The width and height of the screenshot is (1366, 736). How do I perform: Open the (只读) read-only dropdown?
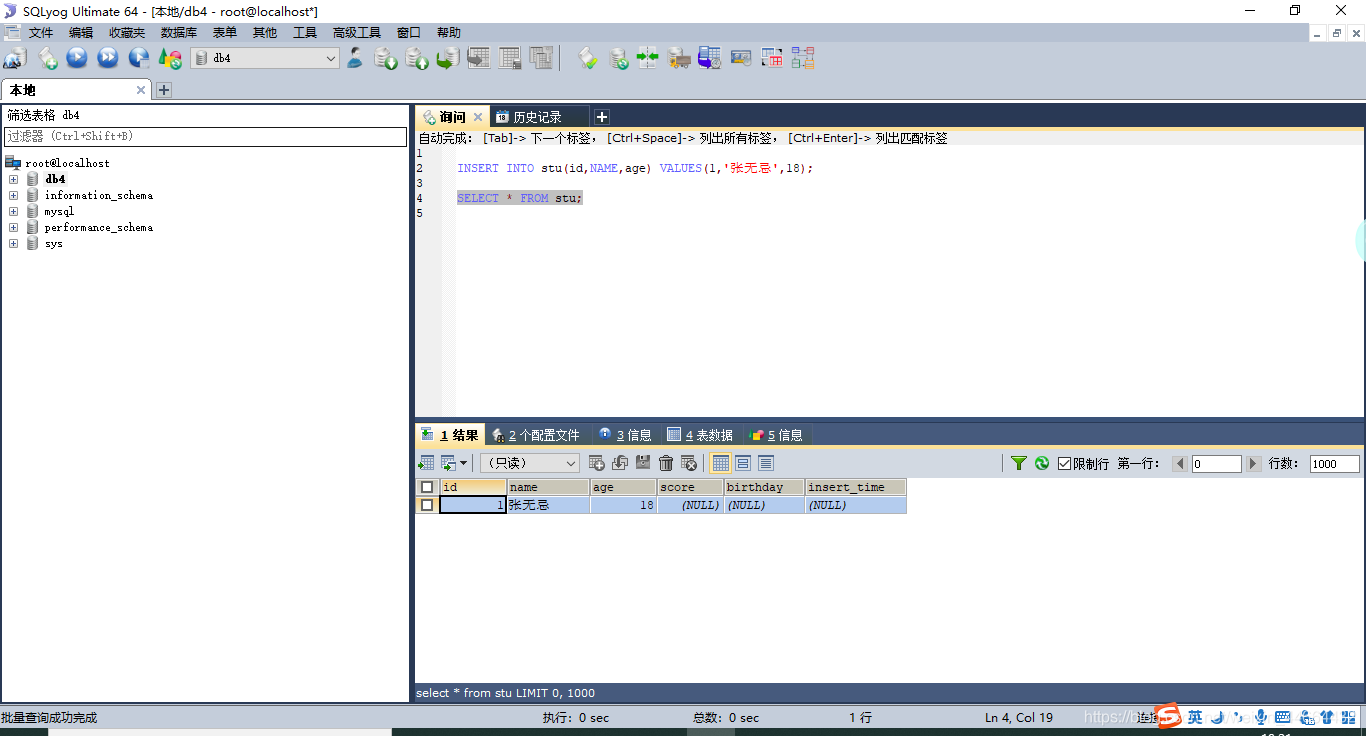tap(530, 463)
